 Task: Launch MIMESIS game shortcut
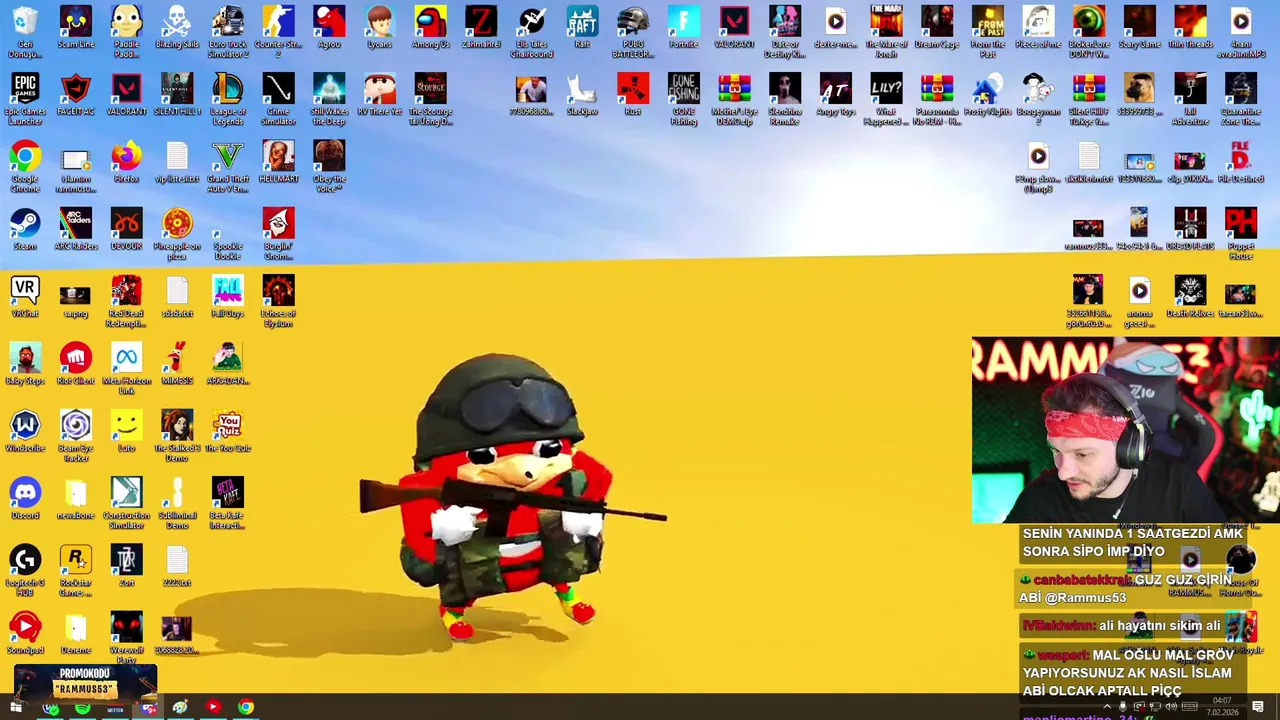(177, 363)
